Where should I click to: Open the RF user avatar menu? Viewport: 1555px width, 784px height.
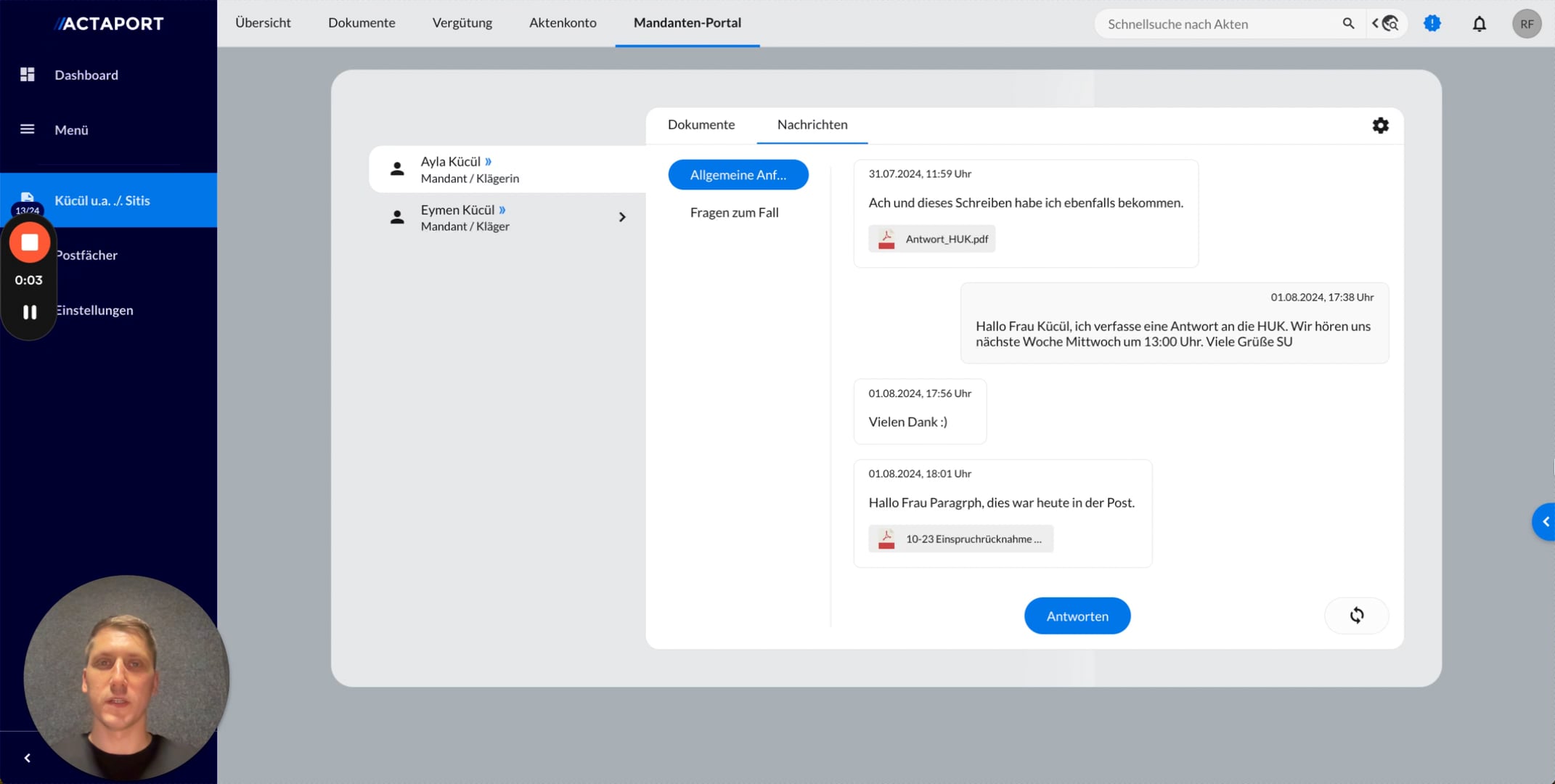tap(1526, 24)
